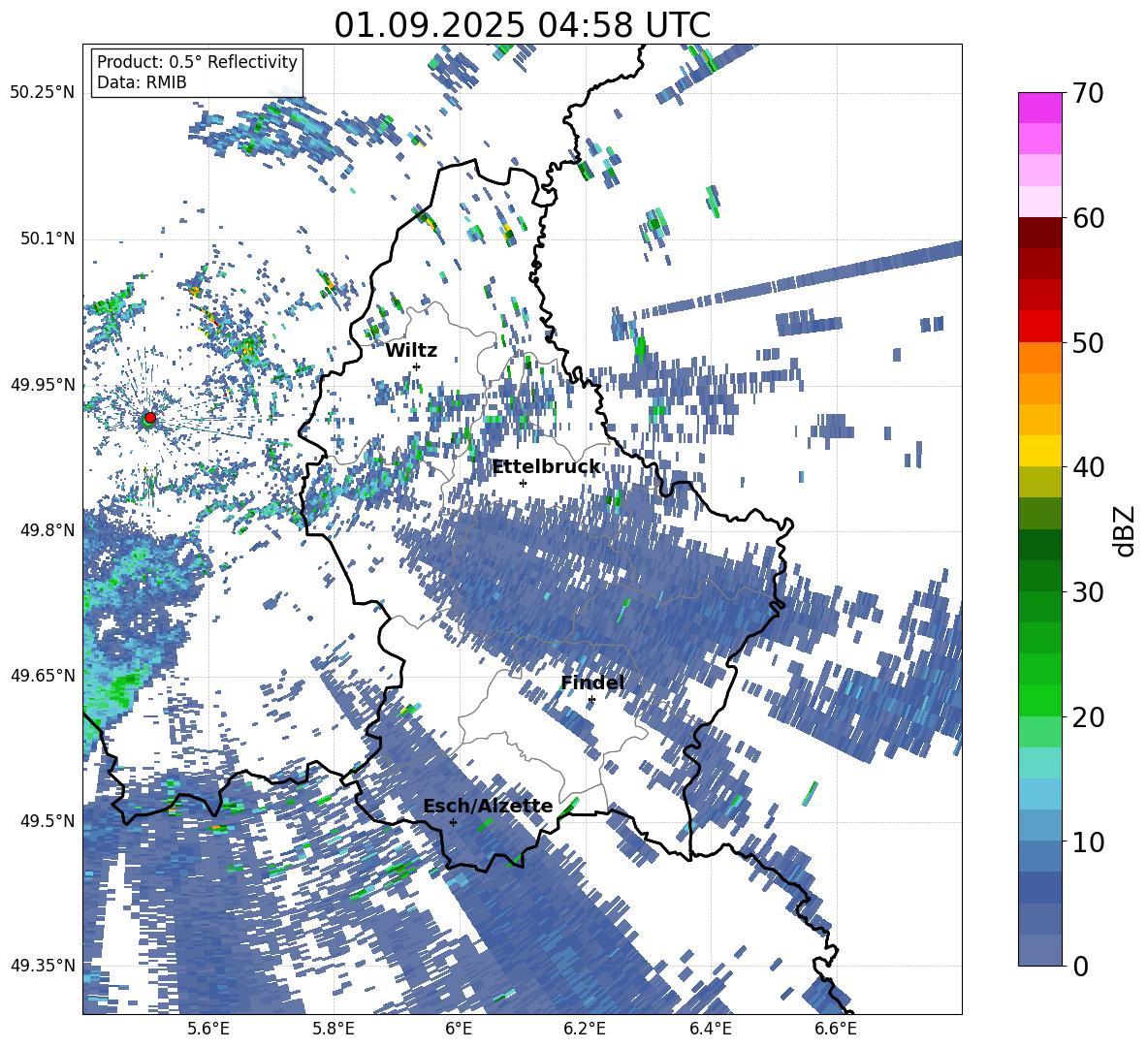Click the Findel location cross marker
The image size is (1148, 1048).
click(591, 700)
